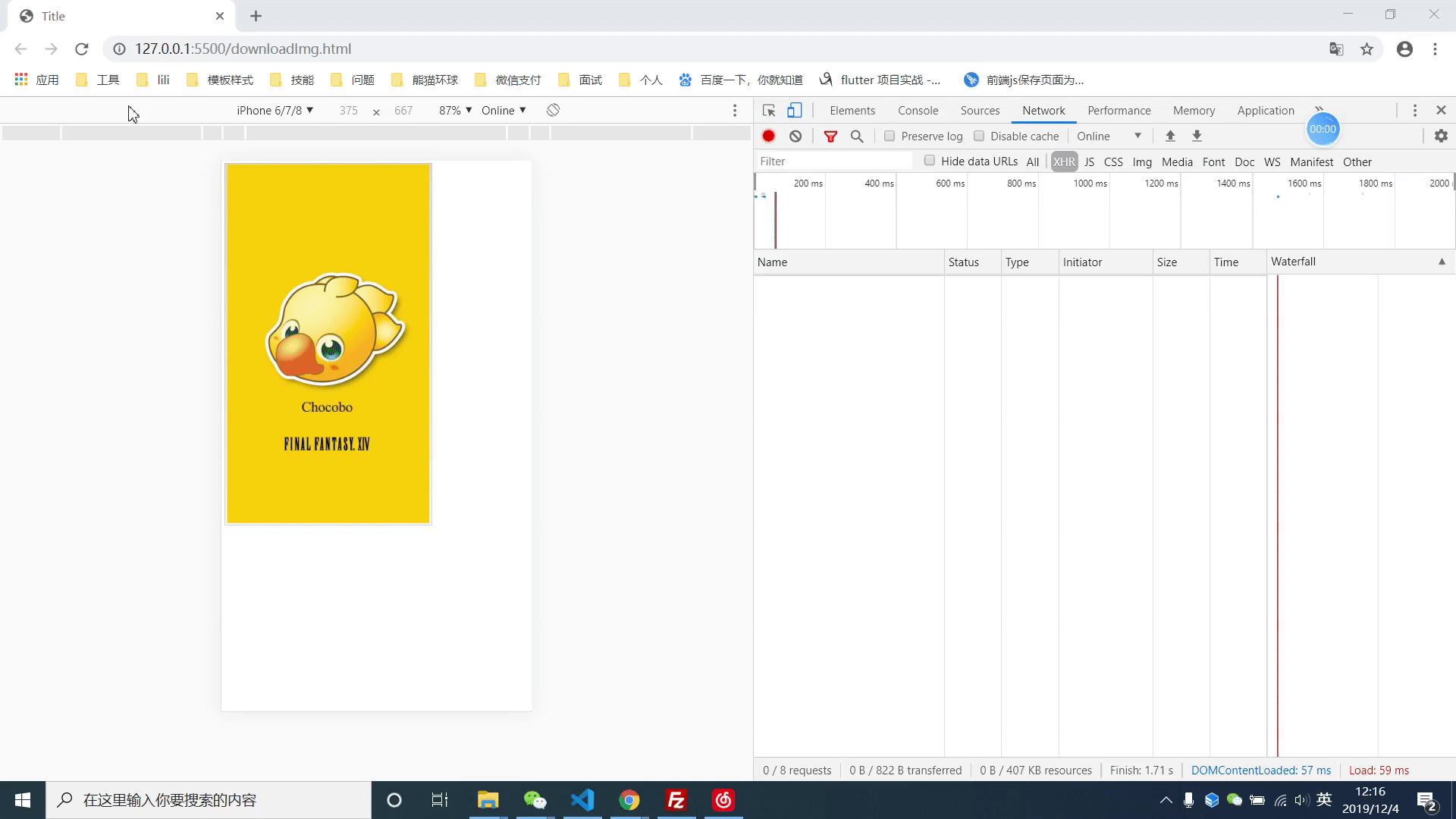Expand the zoom level 87% dropdown
The image size is (1456, 819).
point(455,110)
